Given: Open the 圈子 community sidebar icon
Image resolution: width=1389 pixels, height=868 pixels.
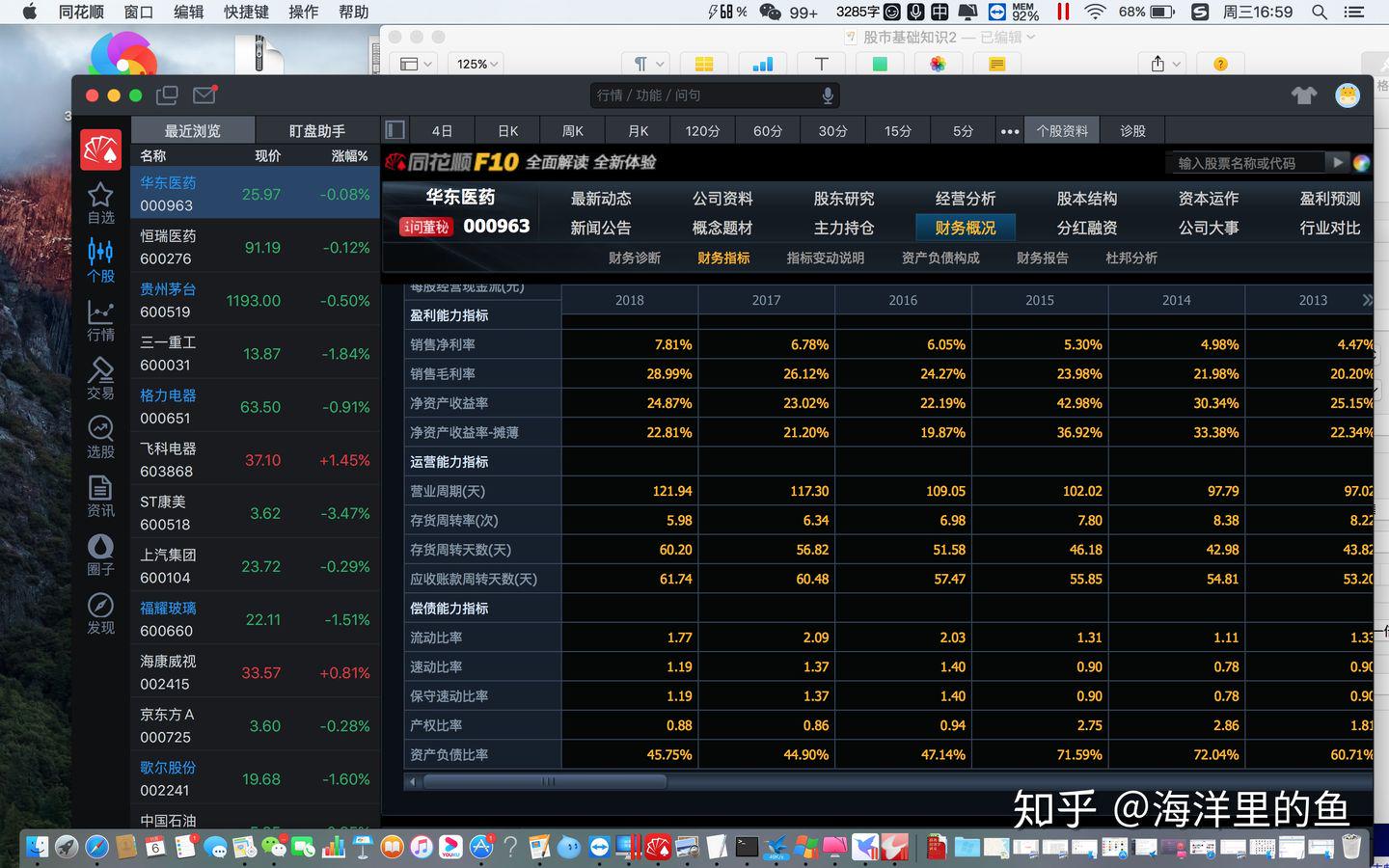Looking at the screenshot, I should 100,555.
